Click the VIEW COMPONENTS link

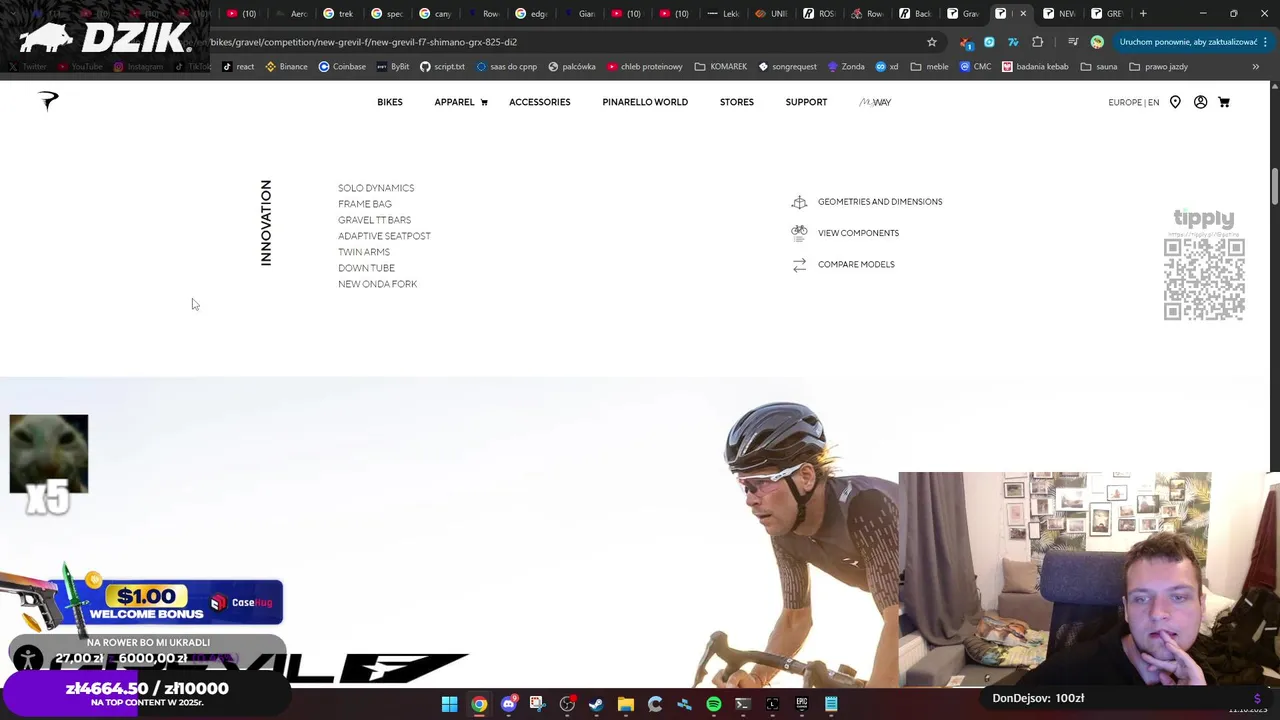click(x=858, y=233)
